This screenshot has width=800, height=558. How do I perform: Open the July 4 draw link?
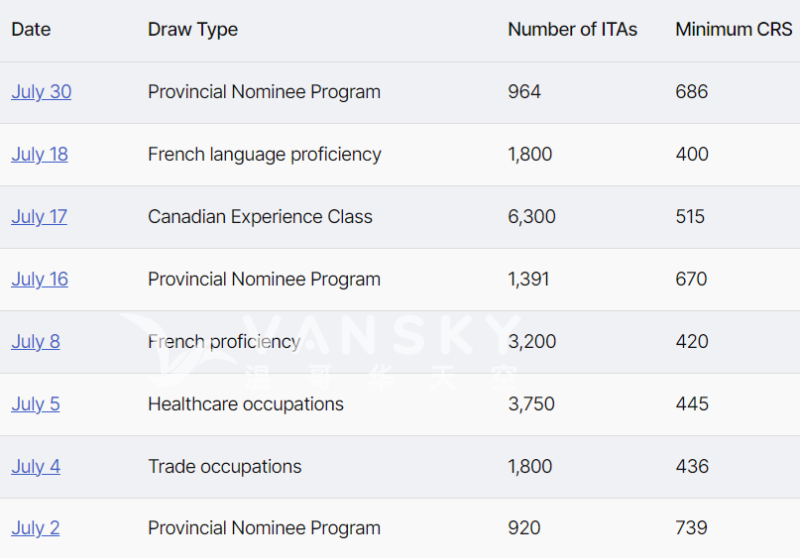[35, 467]
